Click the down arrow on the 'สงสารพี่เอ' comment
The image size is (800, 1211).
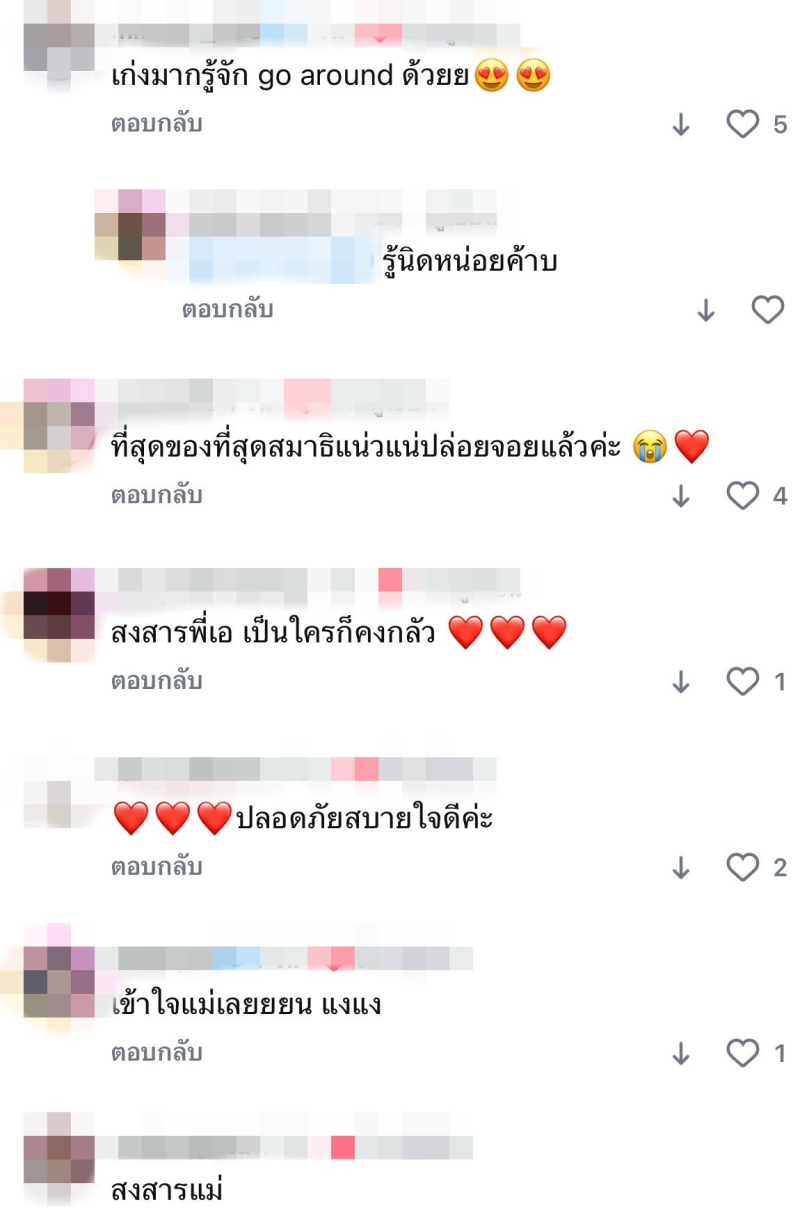click(x=681, y=682)
